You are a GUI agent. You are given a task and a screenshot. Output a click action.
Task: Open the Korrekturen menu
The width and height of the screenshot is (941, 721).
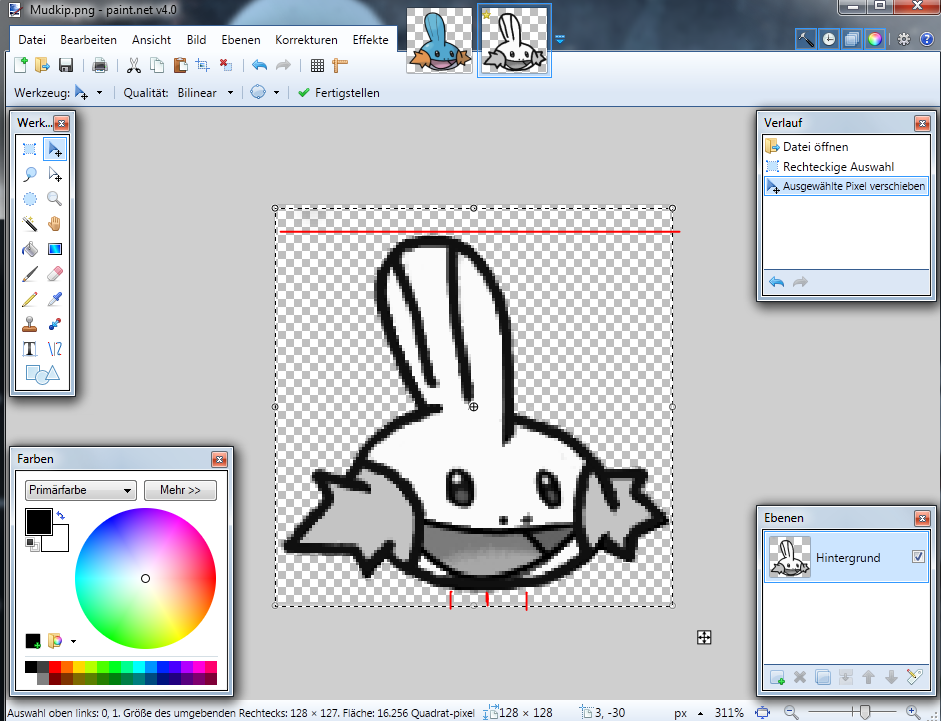click(306, 40)
